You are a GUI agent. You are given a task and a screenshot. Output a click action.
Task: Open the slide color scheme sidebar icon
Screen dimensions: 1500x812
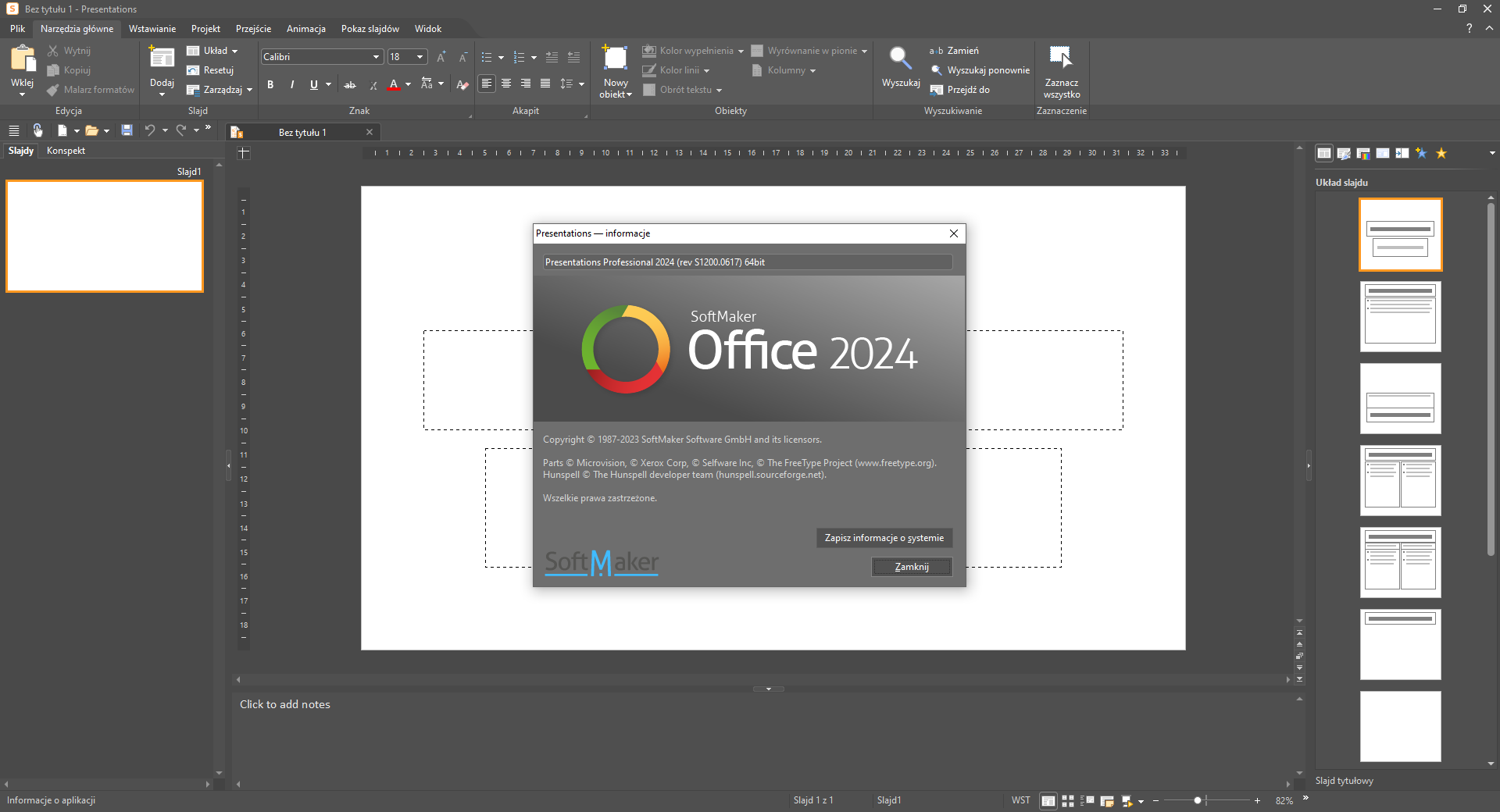coord(1363,153)
